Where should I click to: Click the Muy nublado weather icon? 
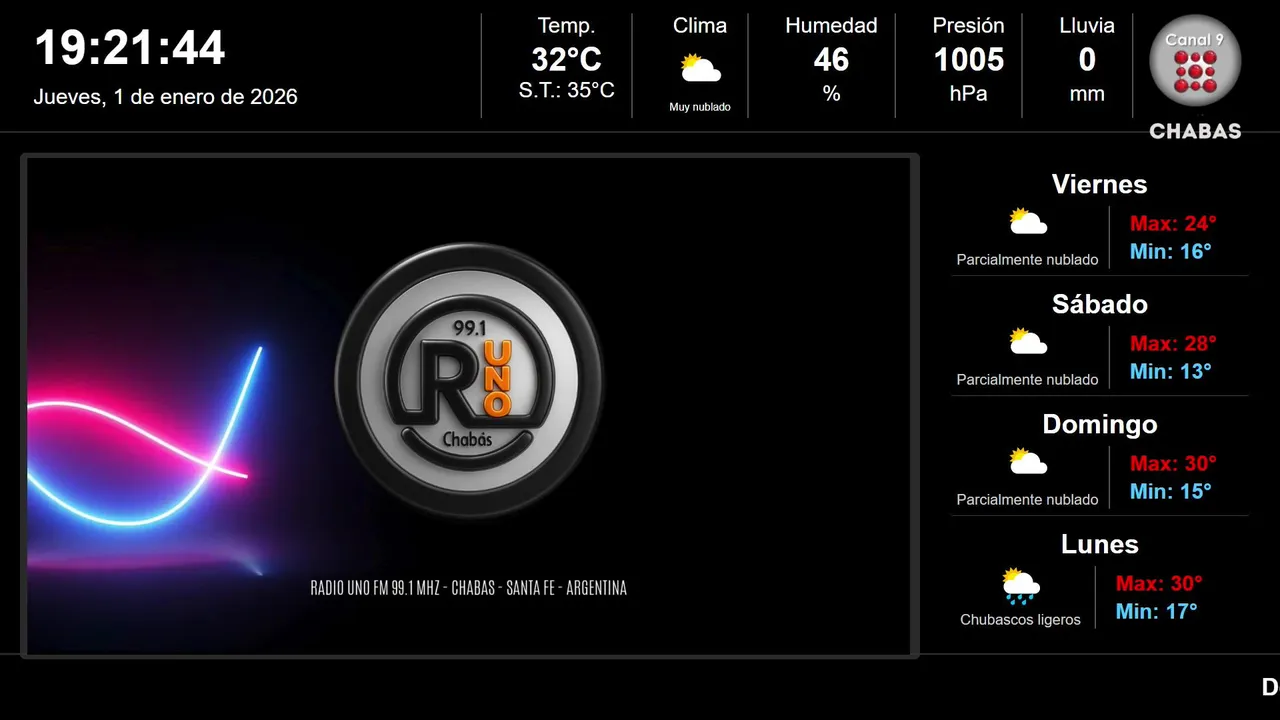click(700, 70)
